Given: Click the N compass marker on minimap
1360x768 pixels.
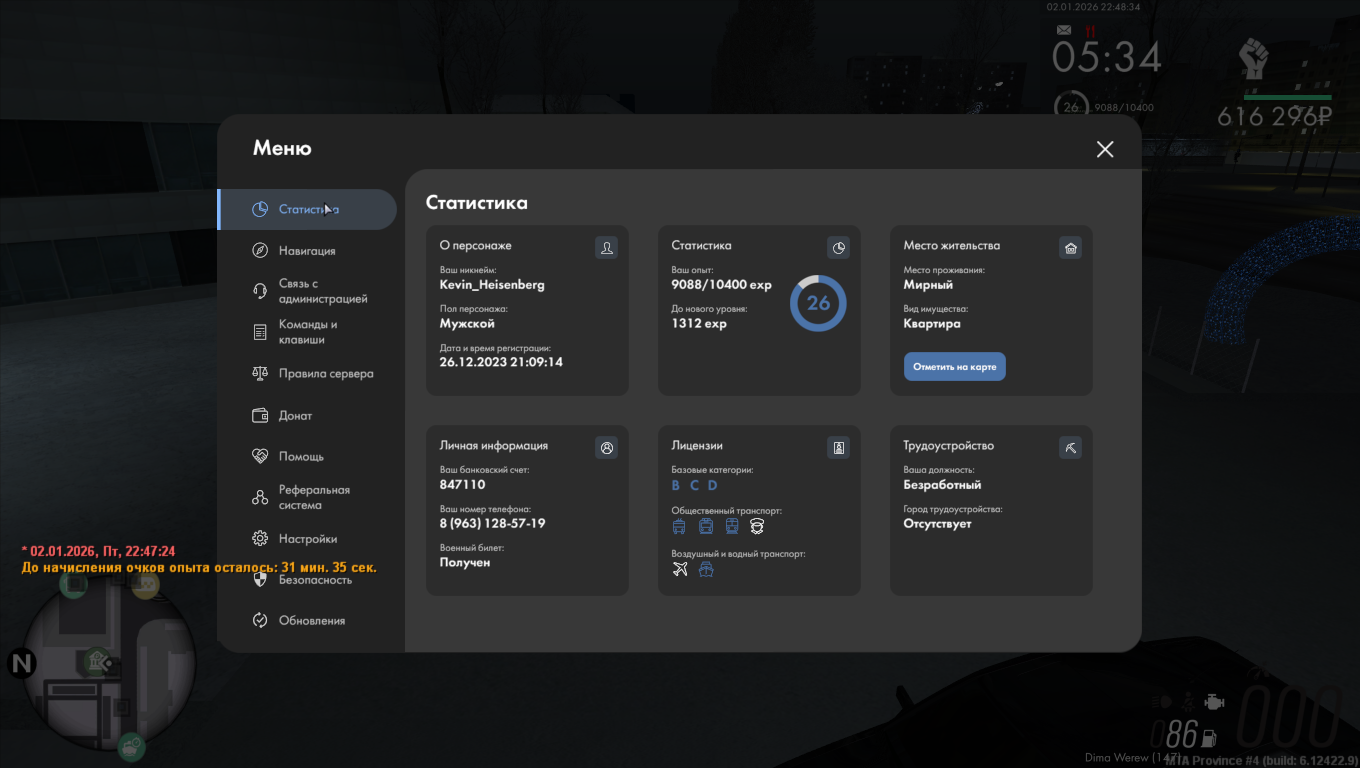Looking at the screenshot, I should (x=20, y=663).
